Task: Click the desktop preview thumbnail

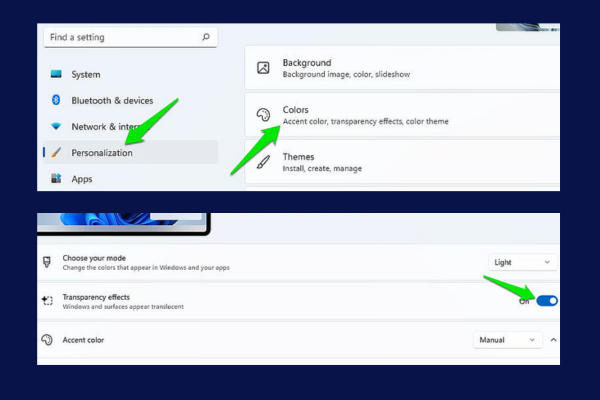Action: point(124,224)
